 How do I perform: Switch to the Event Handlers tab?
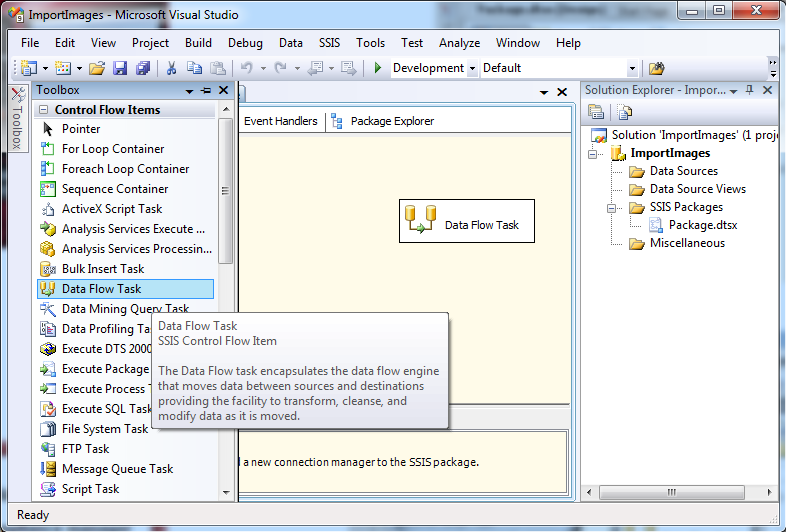pos(281,121)
